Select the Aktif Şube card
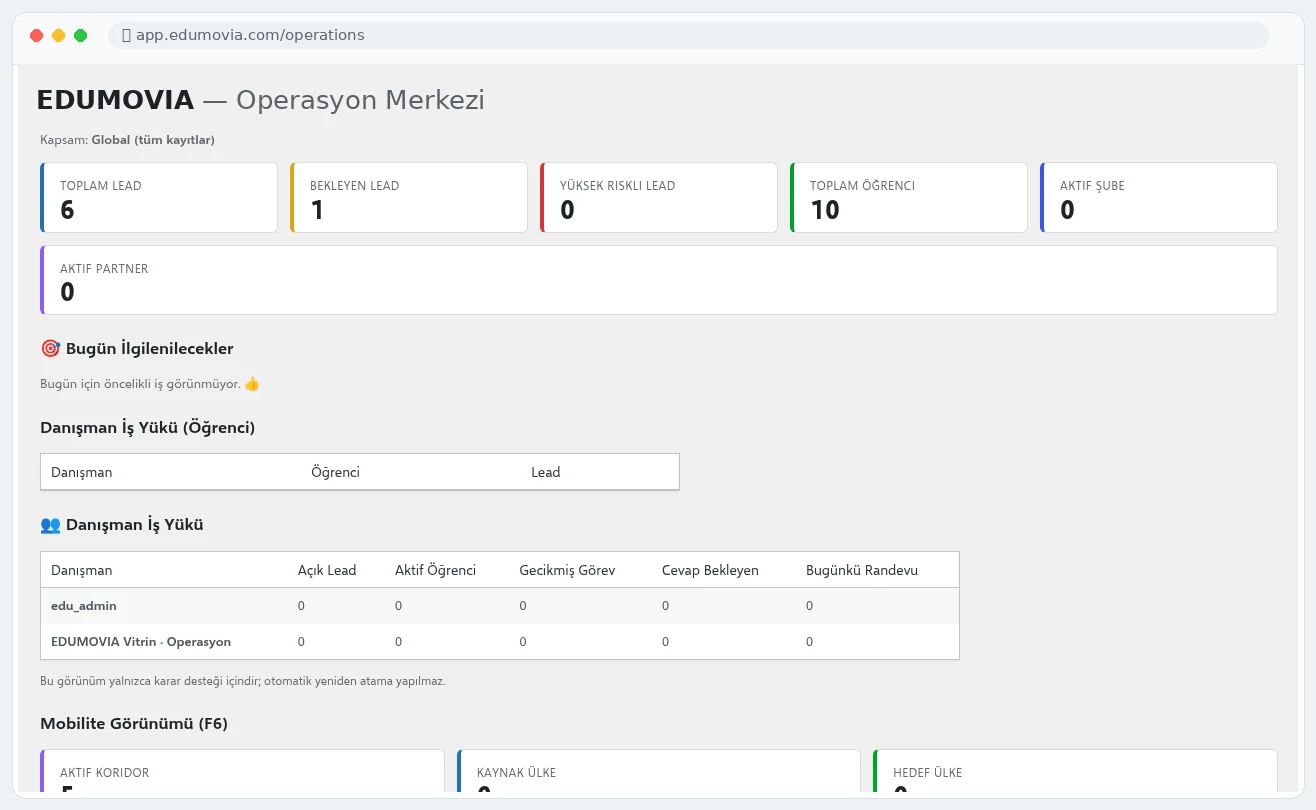Viewport: 1316px width, 810px height. click(x=1159, y=198)
